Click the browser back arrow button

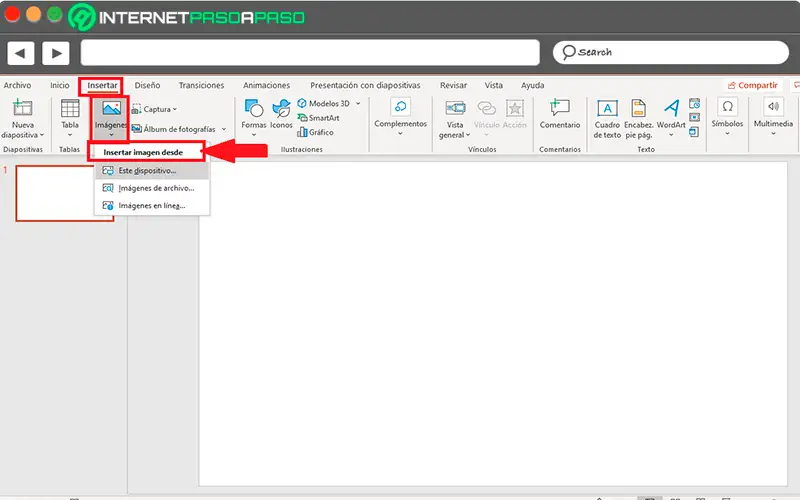coord(21,53)
